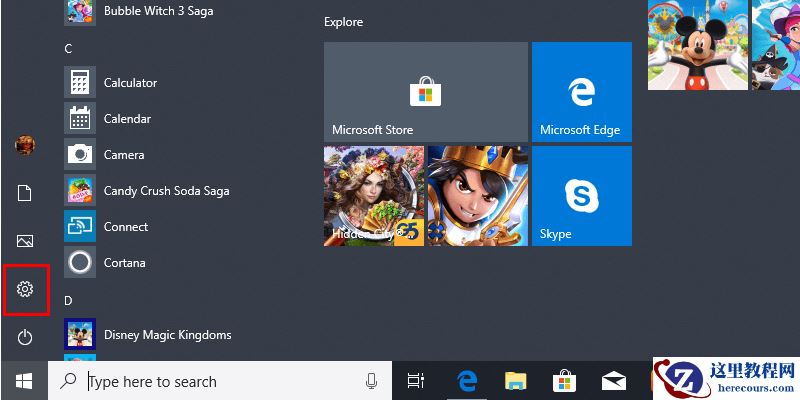This screenshot has height=400, width=800.
Task: Click the microphone icon in search box
Action: click(371, 381)
